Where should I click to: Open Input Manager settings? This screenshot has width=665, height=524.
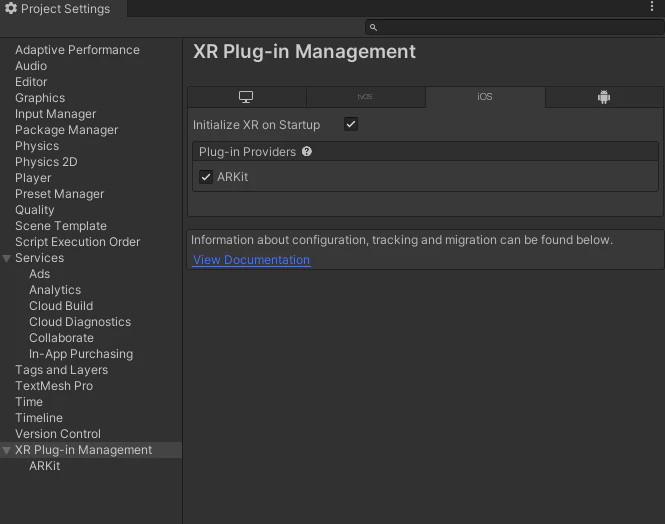[56, 114]
